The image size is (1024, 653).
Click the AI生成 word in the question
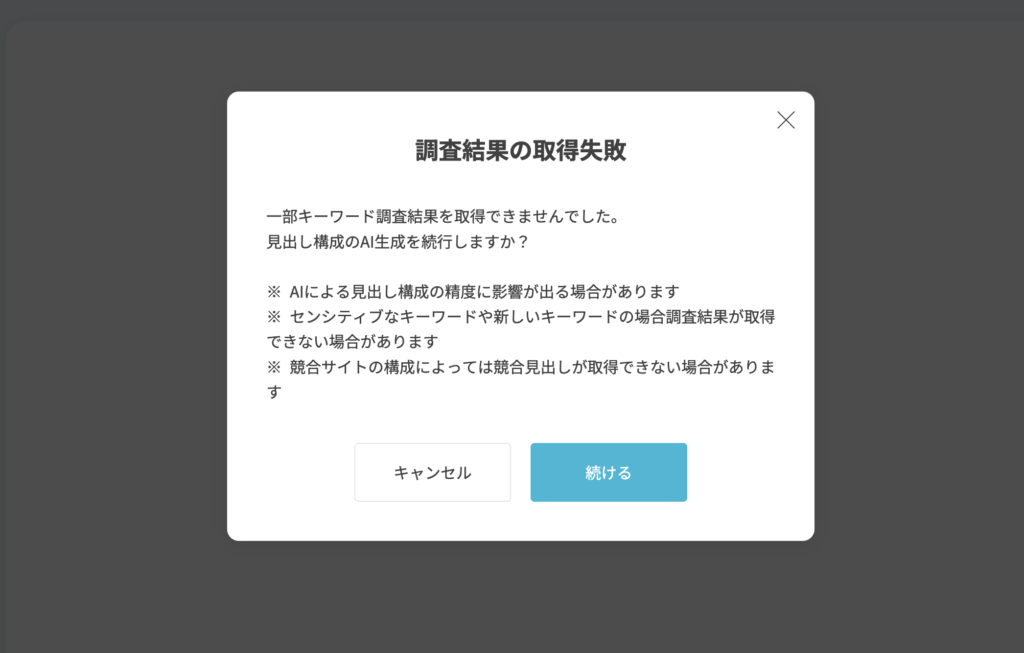coord(383,242)
